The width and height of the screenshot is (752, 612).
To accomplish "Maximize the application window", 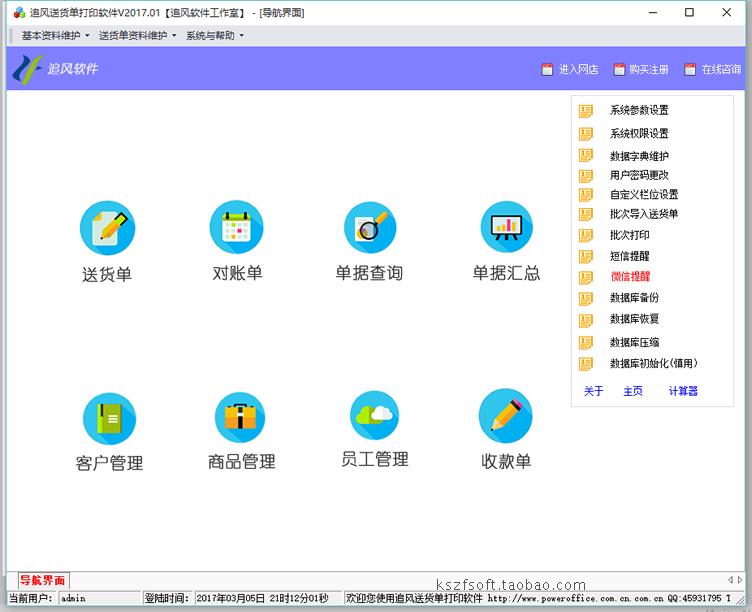I will pos(689,12).
